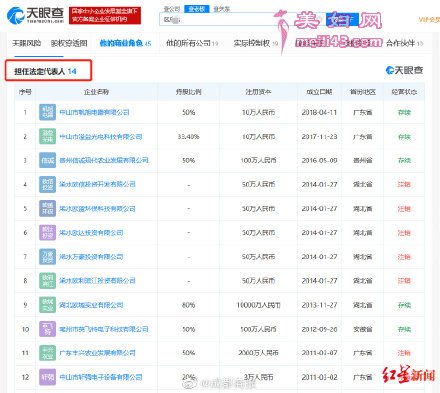Open the 天眼风险 tab
Screen dimensions: 440x393
26,43
